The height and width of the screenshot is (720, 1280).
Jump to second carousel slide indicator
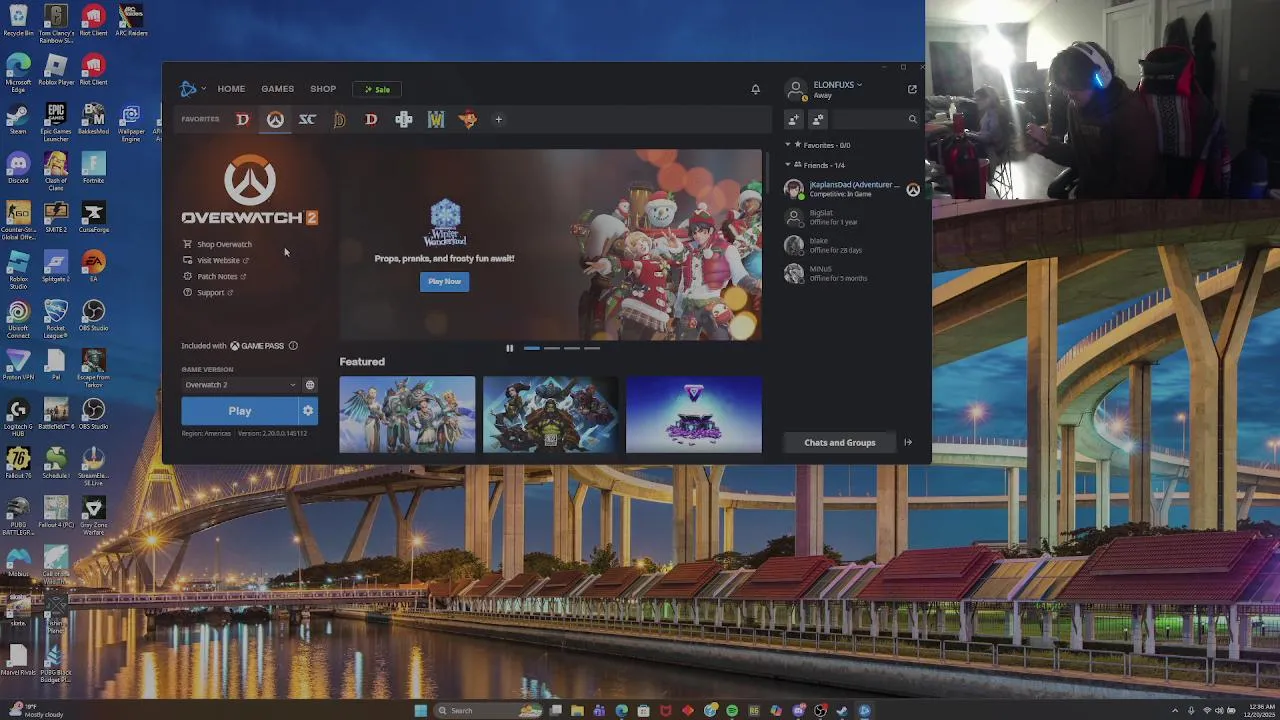coord(551,348)
